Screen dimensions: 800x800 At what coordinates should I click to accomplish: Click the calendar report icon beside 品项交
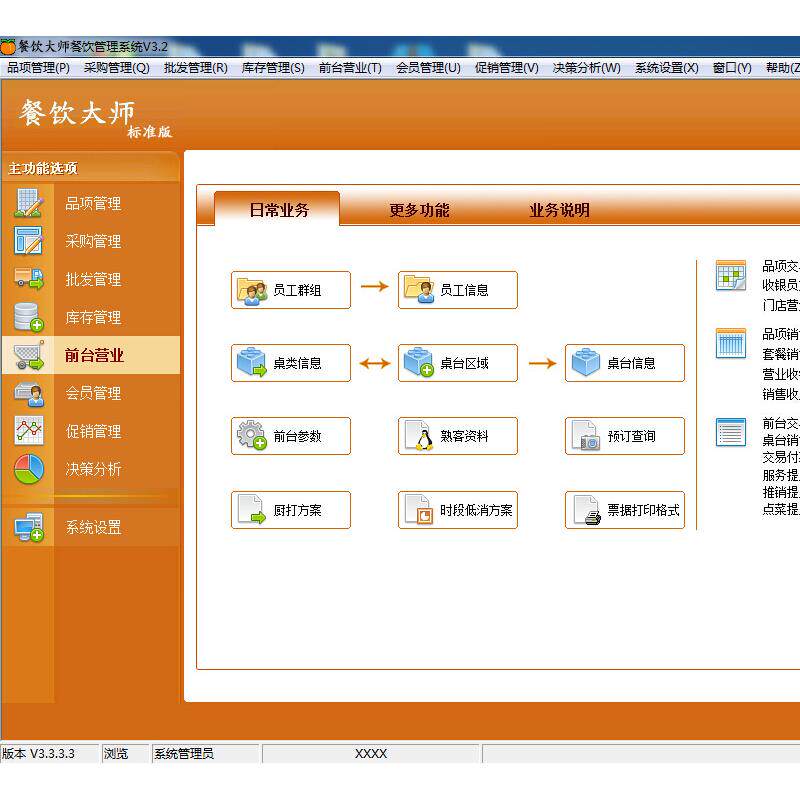click(x=731, y=276)
